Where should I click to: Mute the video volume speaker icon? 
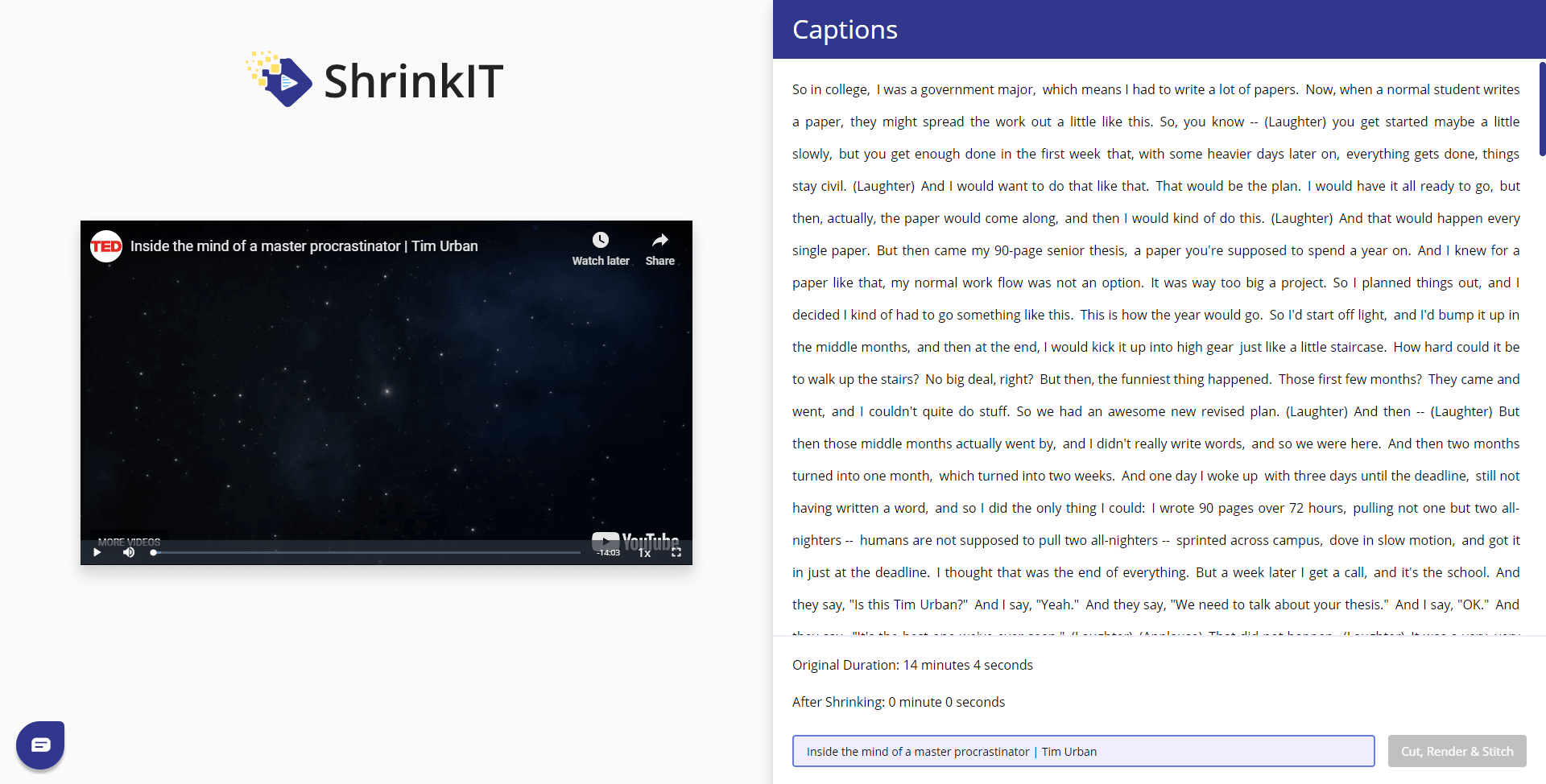coord(129,552)
